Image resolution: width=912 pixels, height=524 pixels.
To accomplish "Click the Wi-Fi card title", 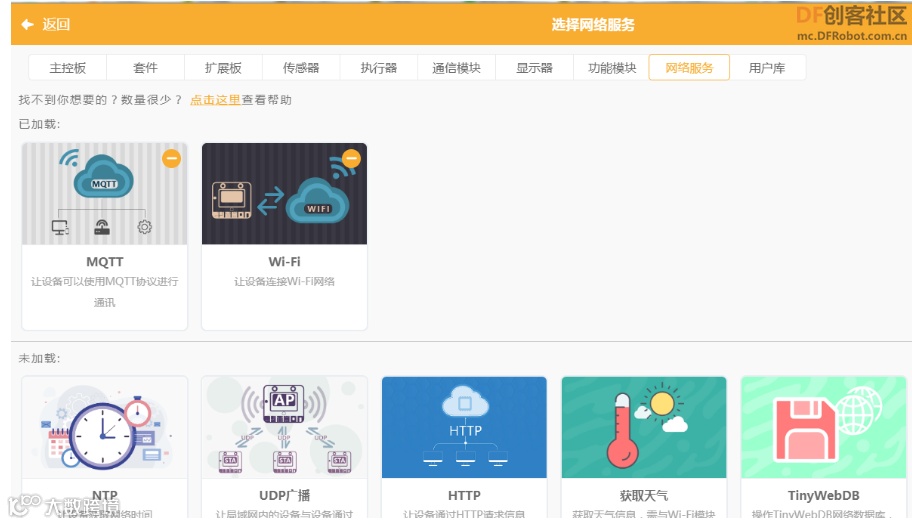I will (x=284, y=262).
